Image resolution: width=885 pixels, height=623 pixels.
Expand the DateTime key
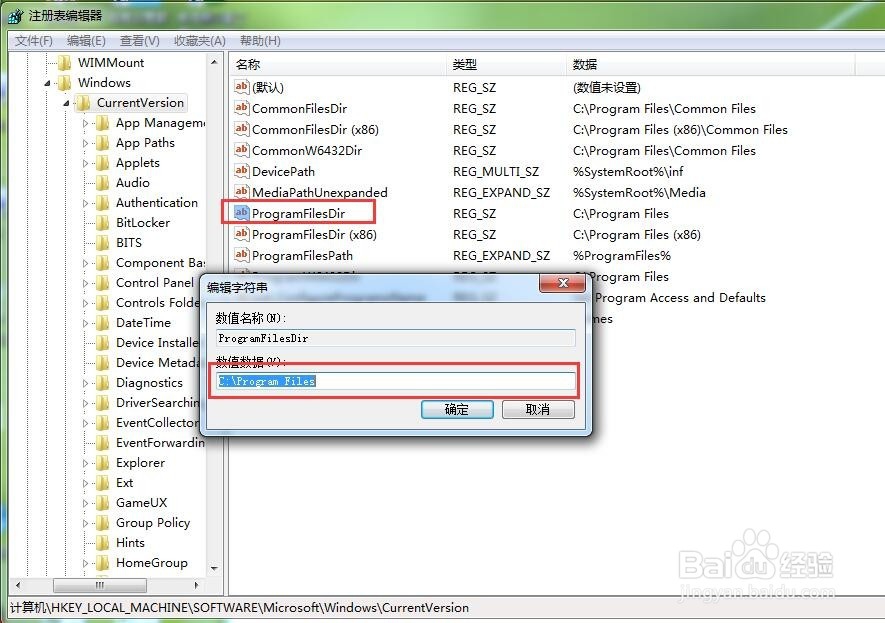point(85,323)
